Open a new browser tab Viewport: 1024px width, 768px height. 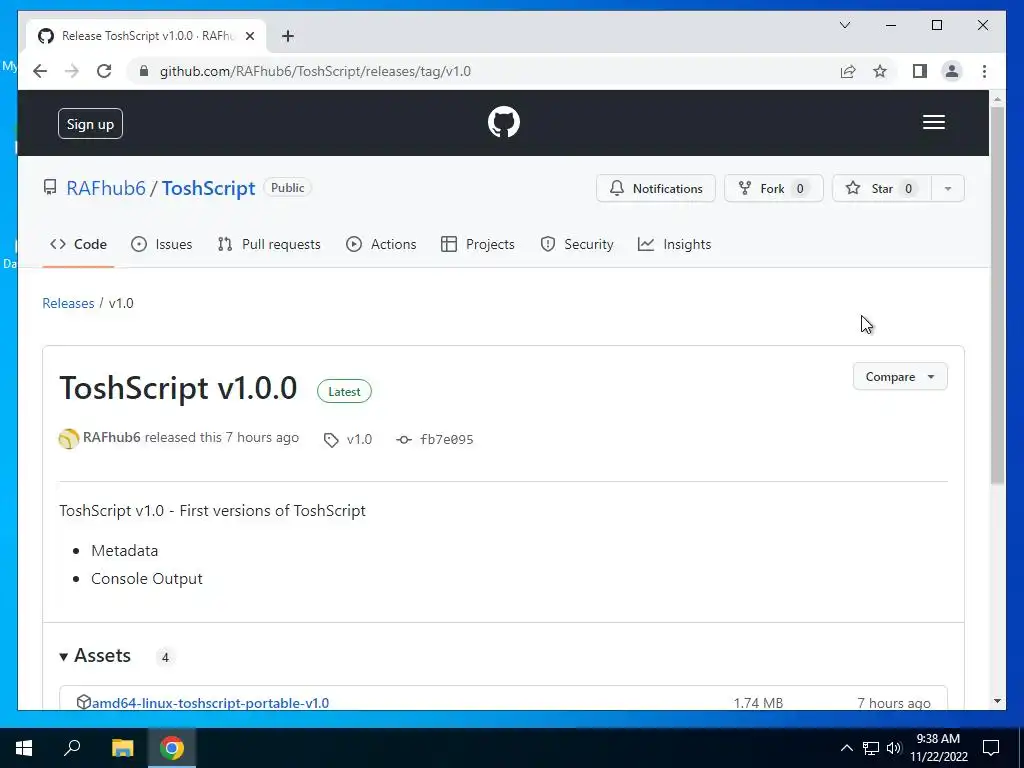pyautogui.click(x=288, y=36)
